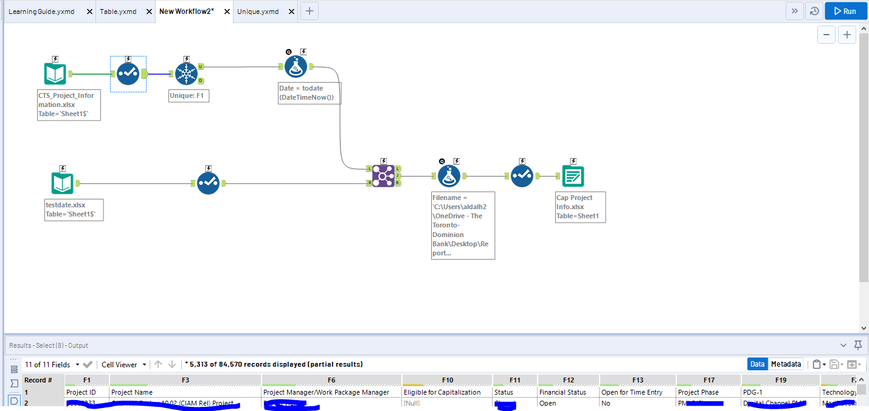
Task: Select the Date formula flask tool
Action: tap(296, 66)
